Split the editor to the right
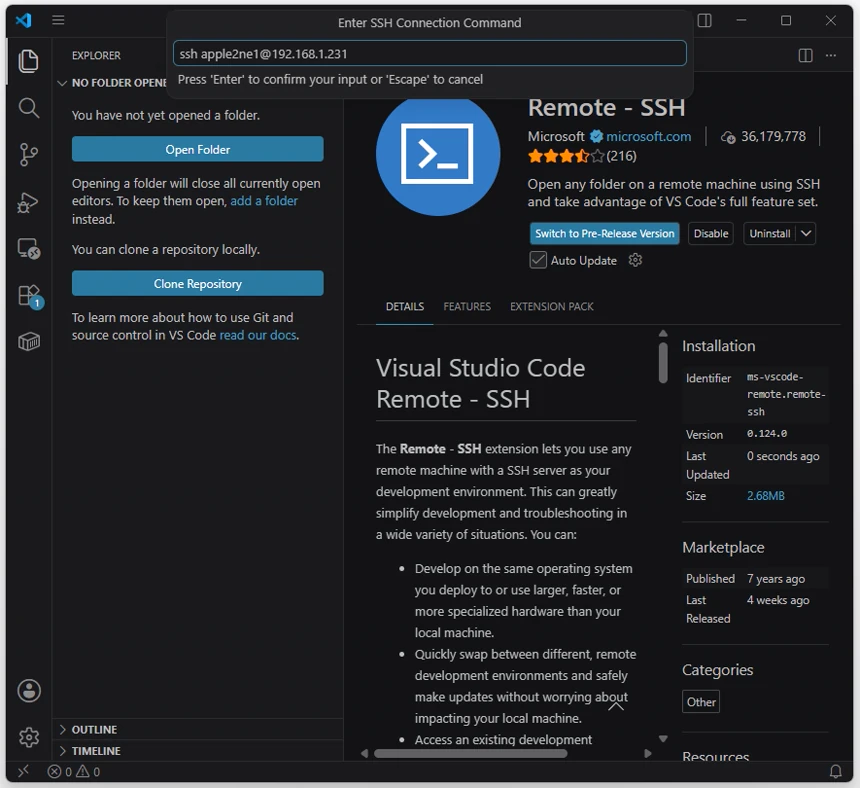This screenshot has height=788, width=860. point(806,55)
